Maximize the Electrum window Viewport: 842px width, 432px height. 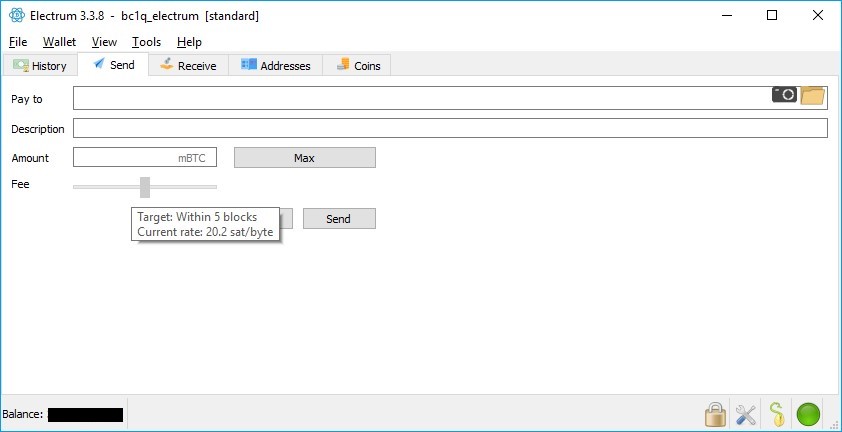[x=772, y=16]
